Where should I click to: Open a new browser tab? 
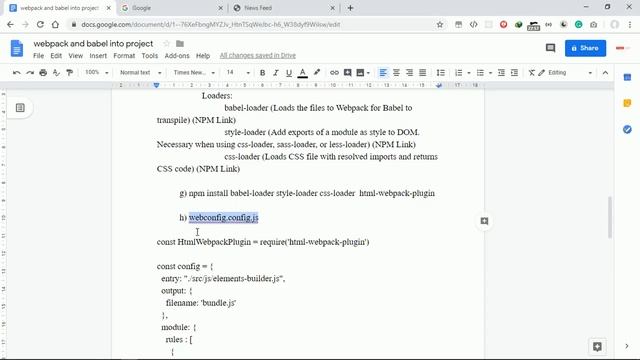(350, 8)
